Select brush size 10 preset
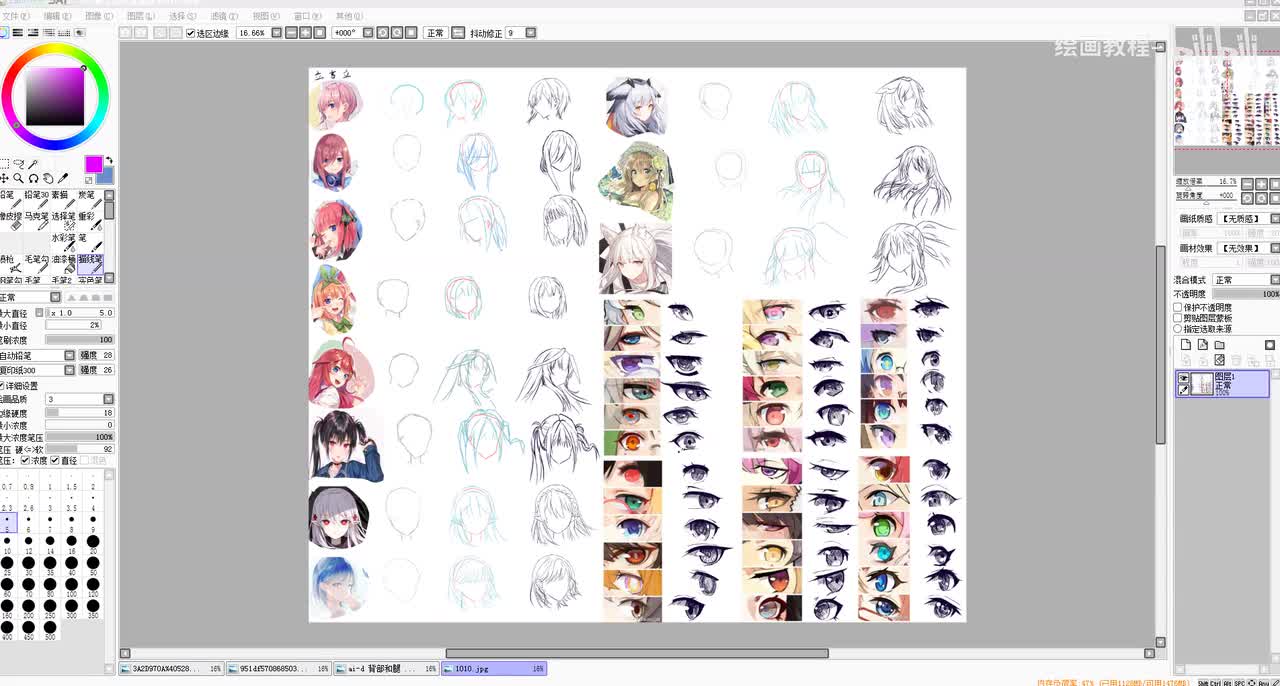Image resolution: width=1280 pixels, height=686 pixels. (x=7, y=545)
